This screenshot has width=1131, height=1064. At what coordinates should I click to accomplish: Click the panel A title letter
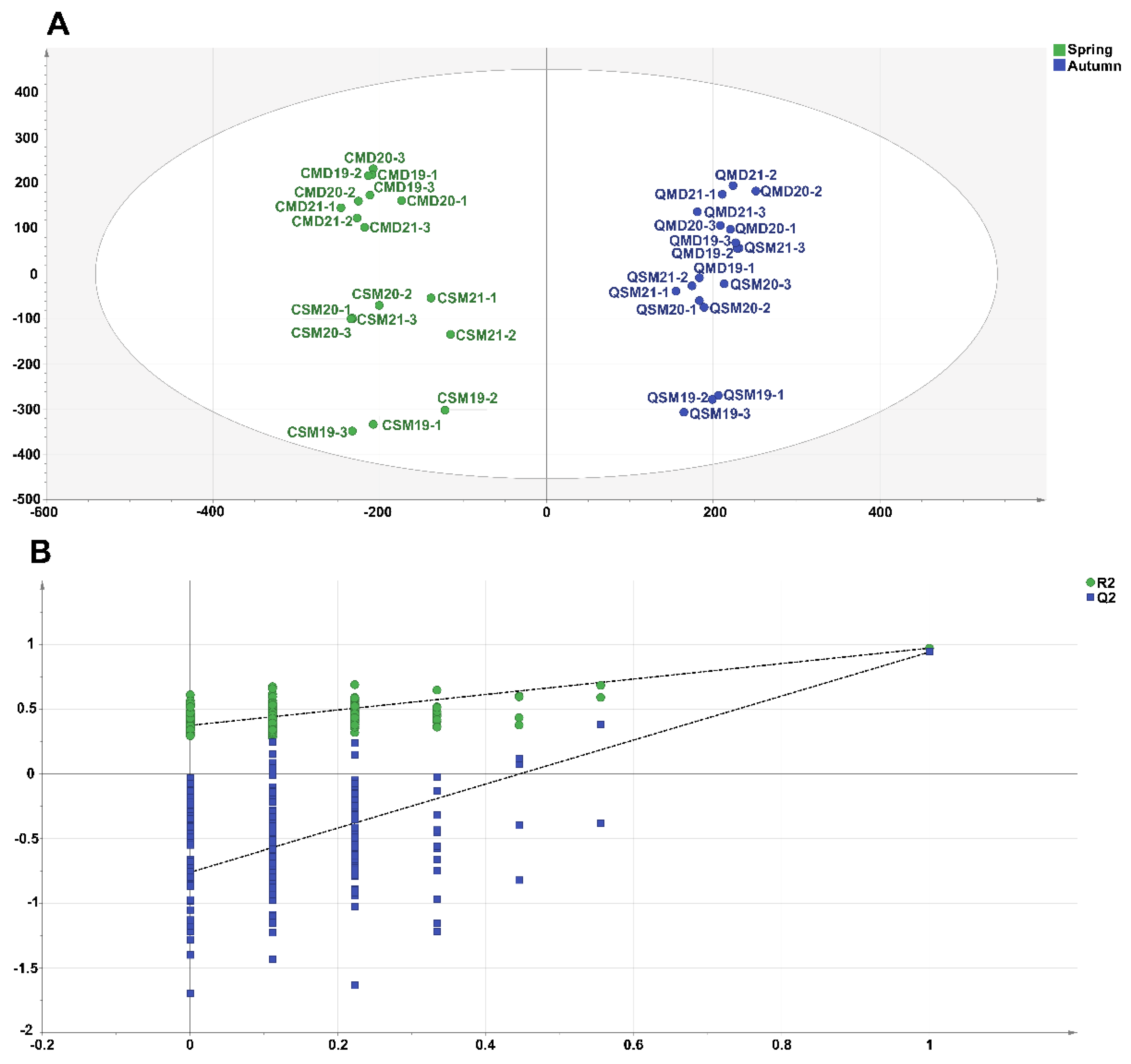pos(58,24)
